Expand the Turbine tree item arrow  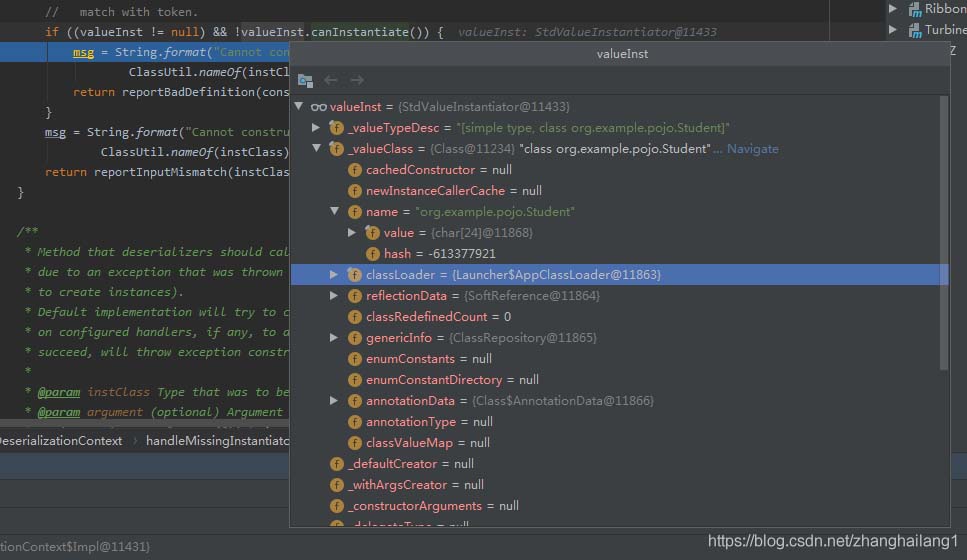point(893,30)
